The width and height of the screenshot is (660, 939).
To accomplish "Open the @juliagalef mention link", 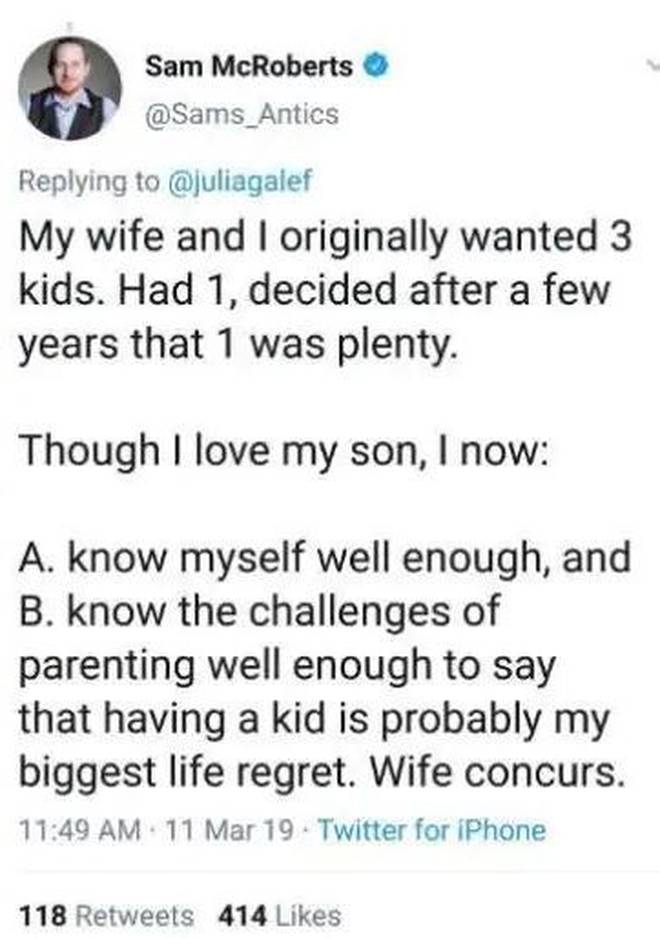I will [241, 181].
